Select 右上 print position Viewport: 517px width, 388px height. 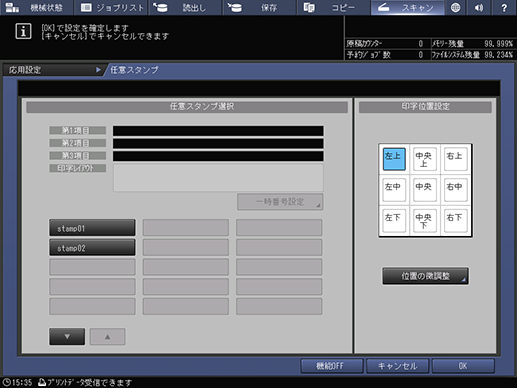click(x=455, y=159)
